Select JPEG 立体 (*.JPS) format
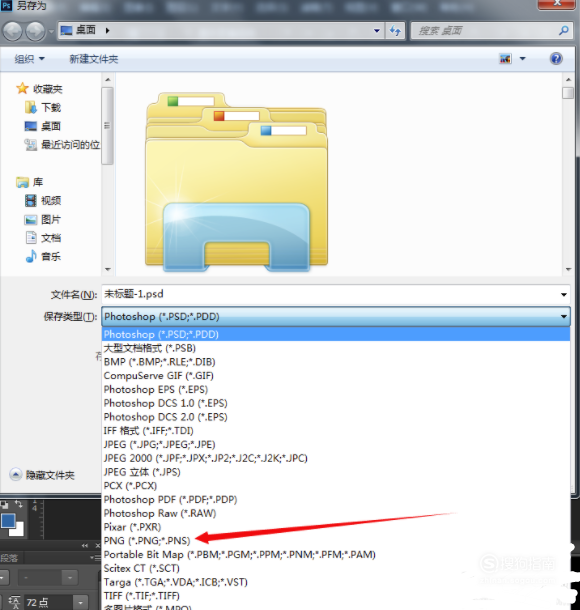This screenshot has width=580, height=610. 336,472
